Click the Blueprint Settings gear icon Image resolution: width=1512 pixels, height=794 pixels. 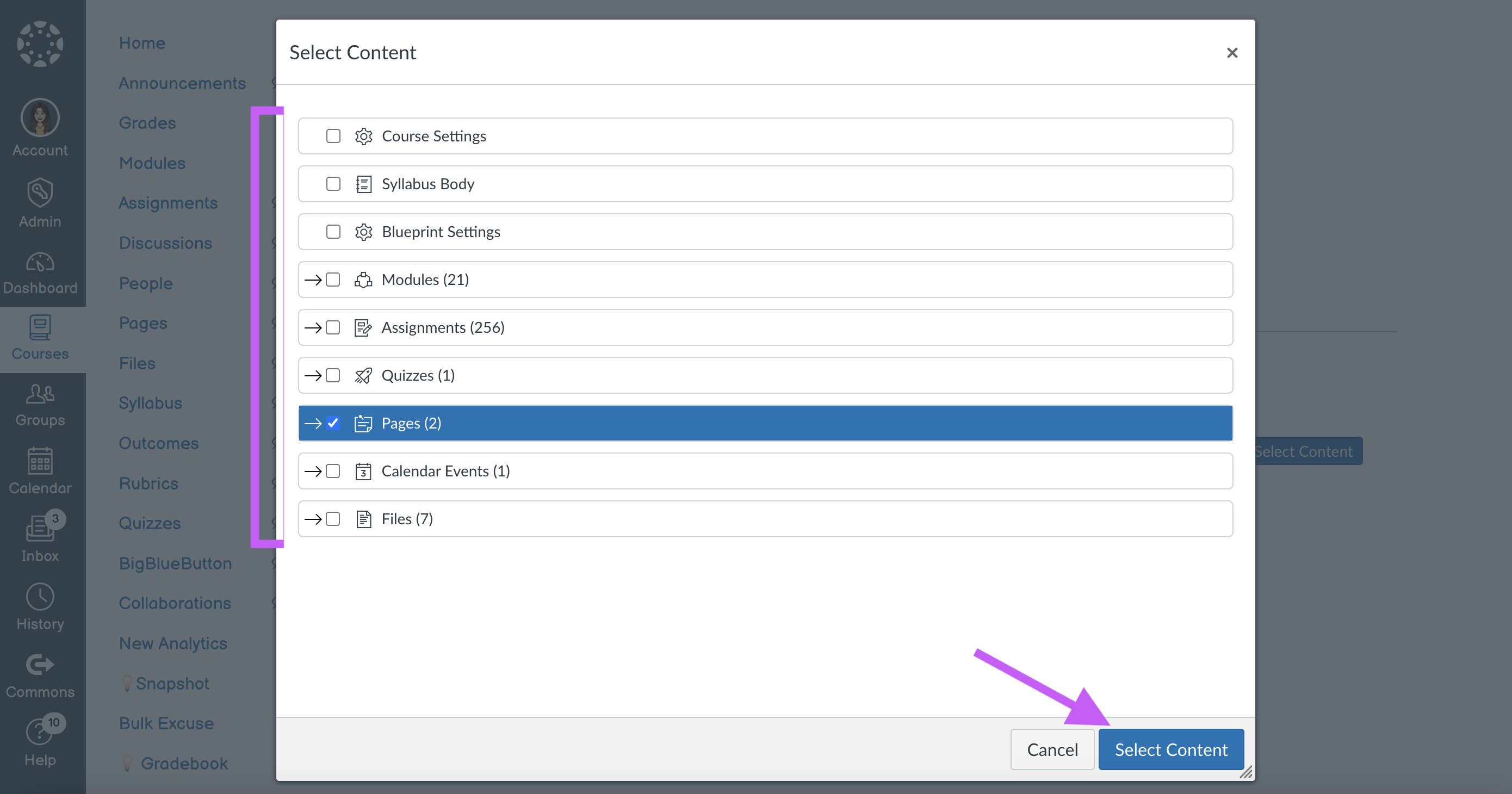click(364, 231)
